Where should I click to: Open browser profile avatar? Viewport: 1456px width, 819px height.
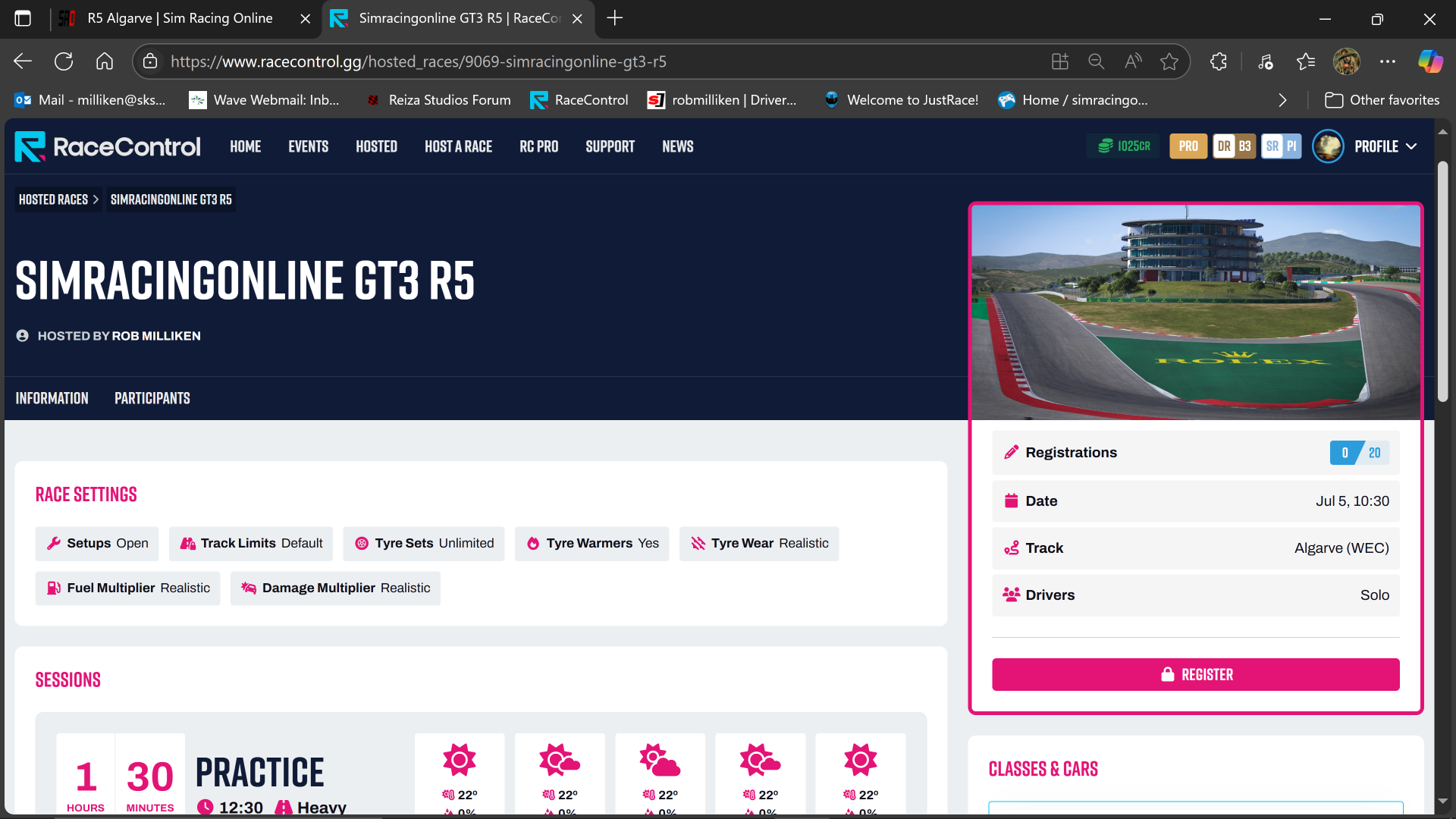tap(1347, 61)
